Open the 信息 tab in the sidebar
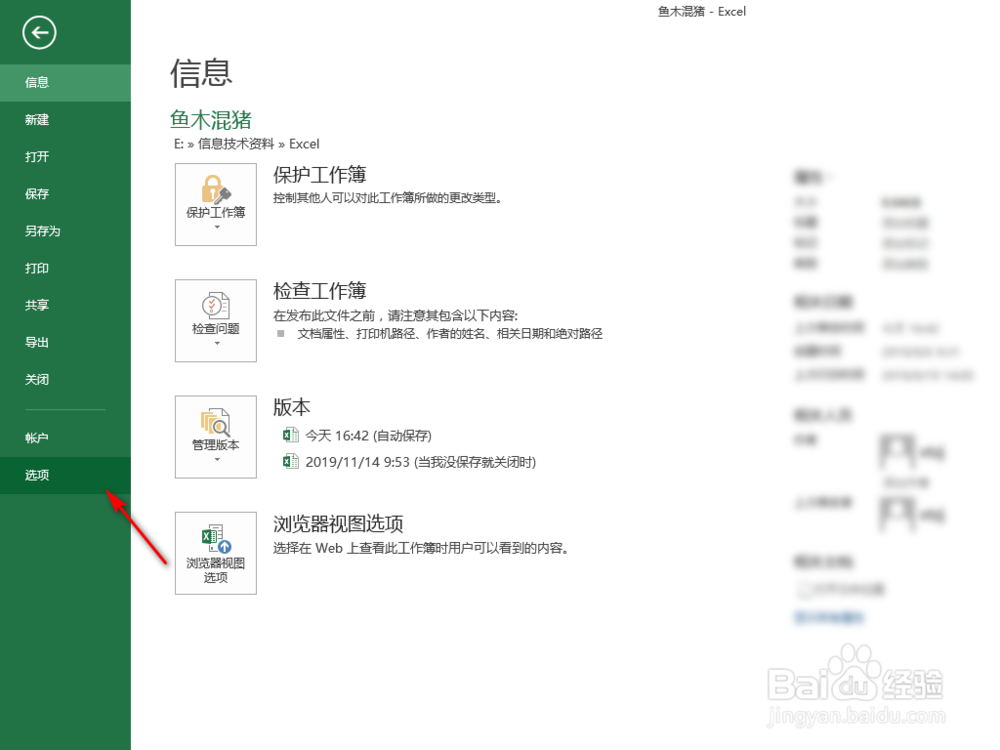Screen dimensions: 1000x750 [x=65, y=82]
